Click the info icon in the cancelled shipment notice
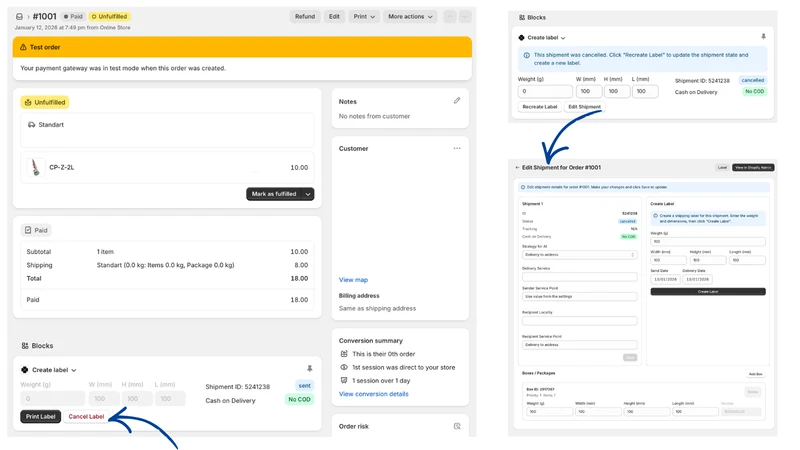Screen dimensions: 800x450 pyautogui.click(x=527, y=55)
